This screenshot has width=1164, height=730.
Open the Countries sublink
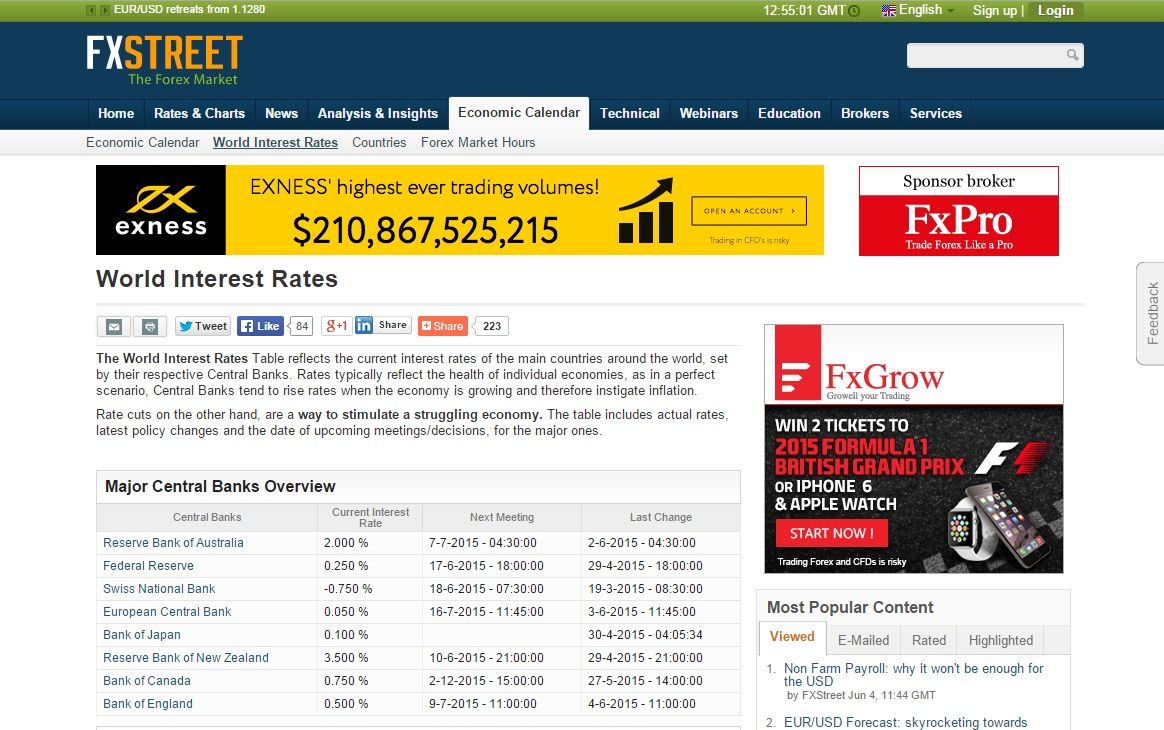(379, 143)
